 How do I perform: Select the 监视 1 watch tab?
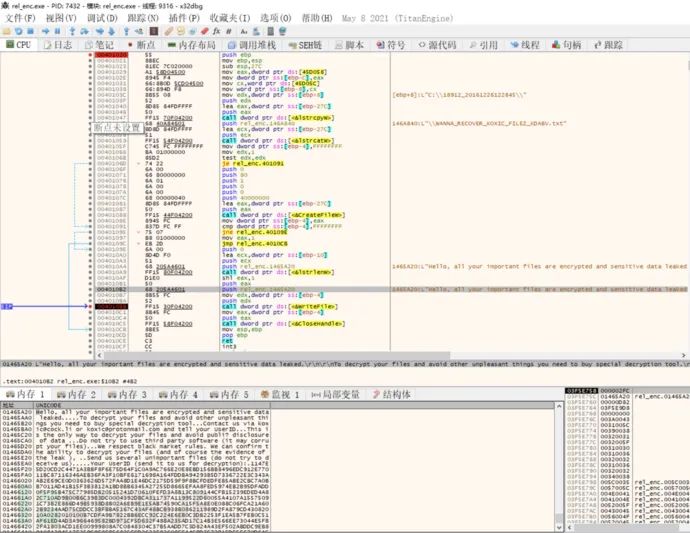280,394
